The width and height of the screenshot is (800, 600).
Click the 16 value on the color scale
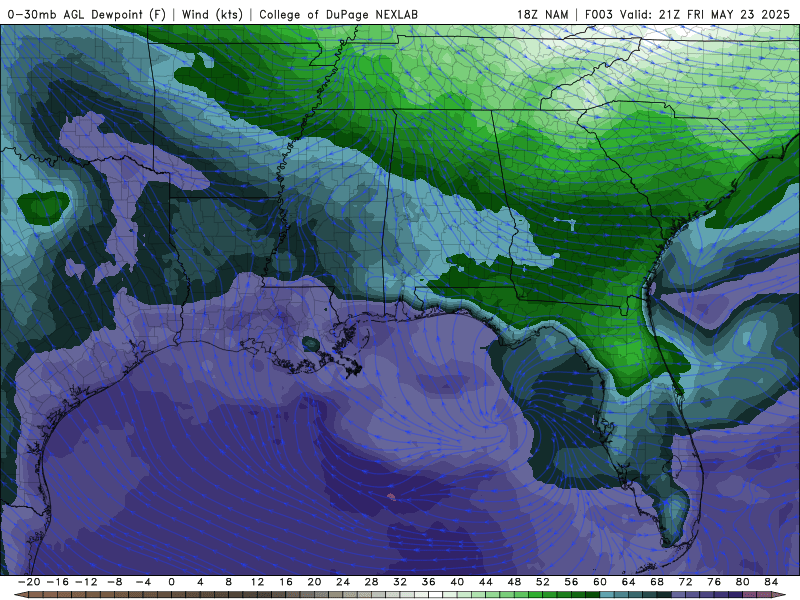click(x=286, y=582)
